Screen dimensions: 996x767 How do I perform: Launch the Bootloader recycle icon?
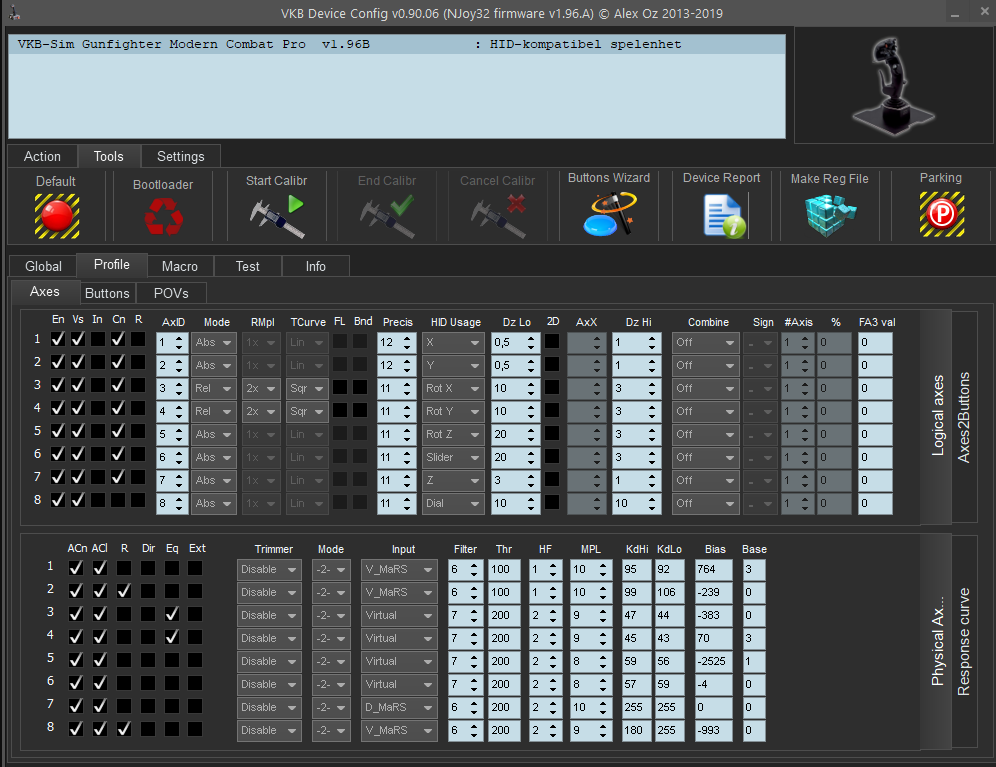(163, 216)
